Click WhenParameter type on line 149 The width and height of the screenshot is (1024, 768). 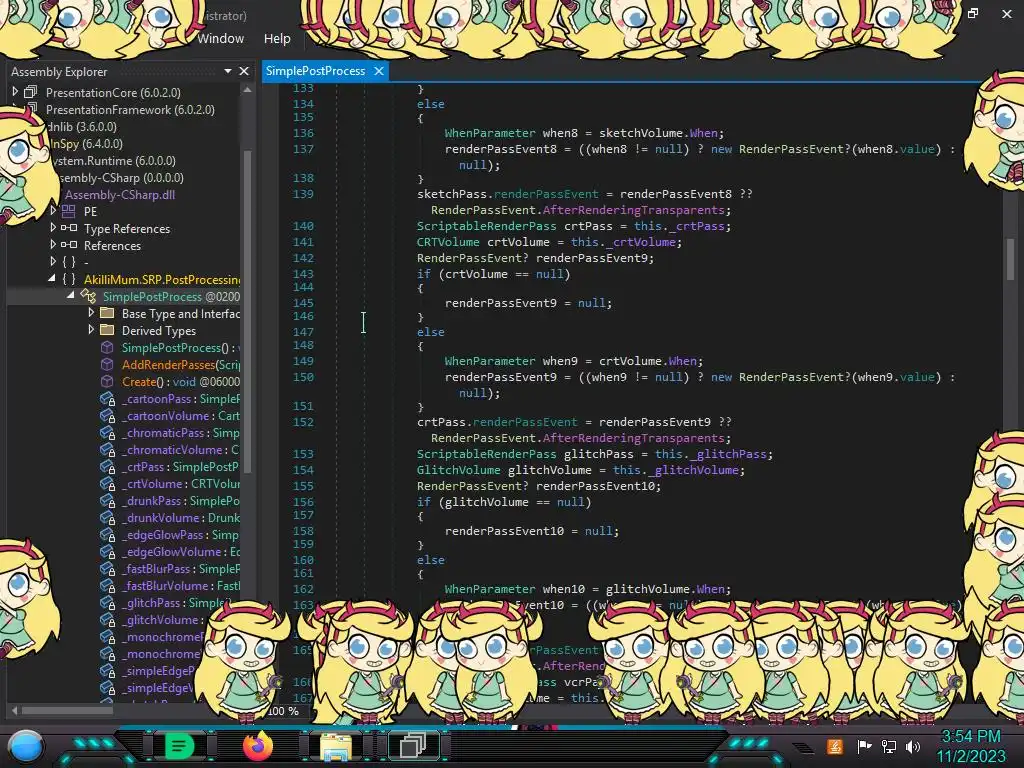(490, 361)
